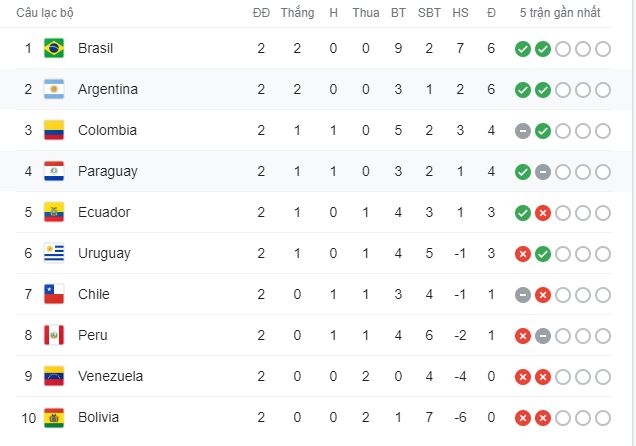Click Paraguay's gray draw indicator
The image size is (636, 446).
(543, 172)
